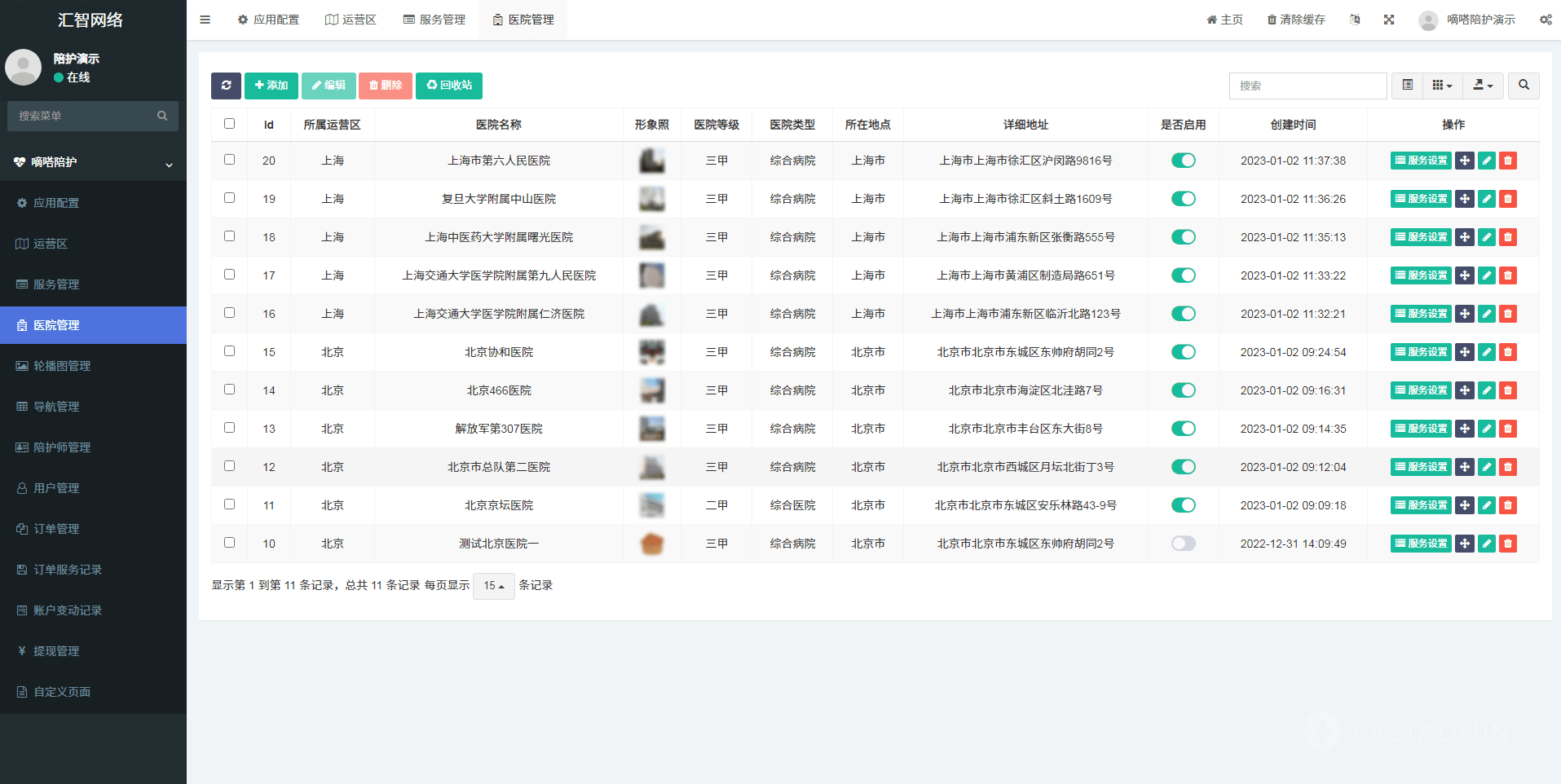
Task: Toggle table card view icon
Action: (x=1407, y=86)
